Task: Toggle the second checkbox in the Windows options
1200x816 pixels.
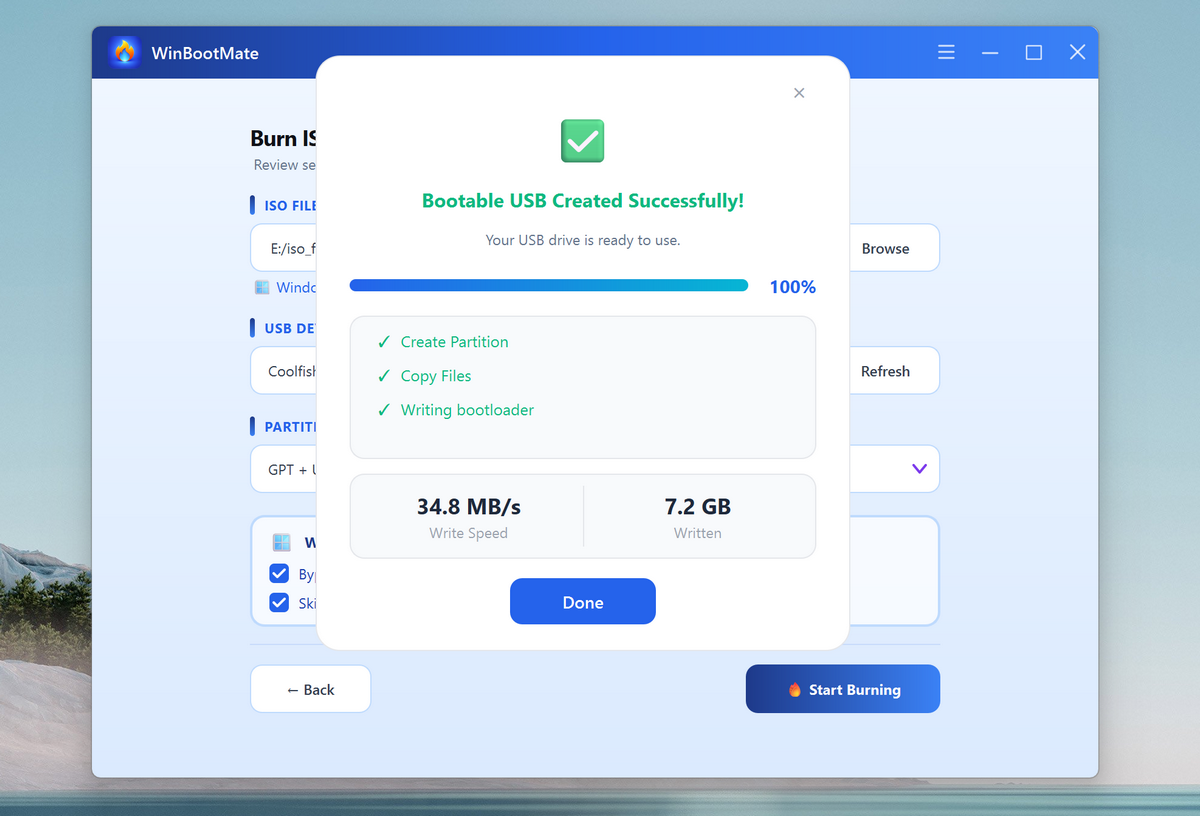Action: [279, 603]
